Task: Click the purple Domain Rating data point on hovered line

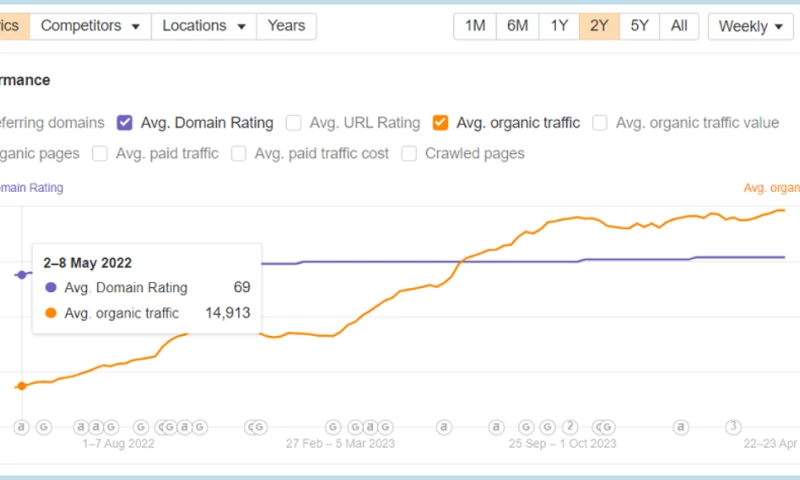Action: click(21, 275)
